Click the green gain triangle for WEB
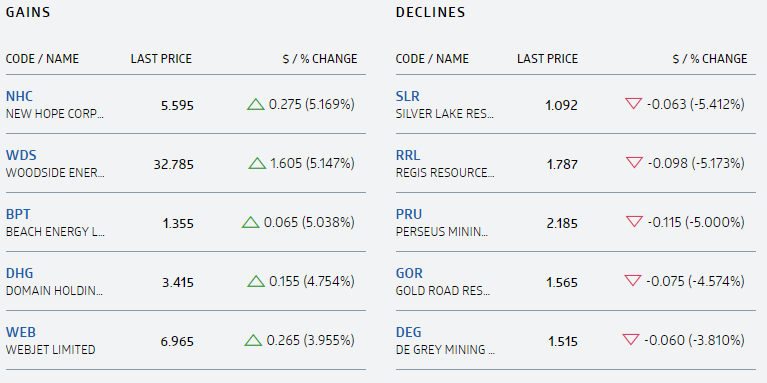767x383 pixels. pyautogui.click(x=253, y=340)
